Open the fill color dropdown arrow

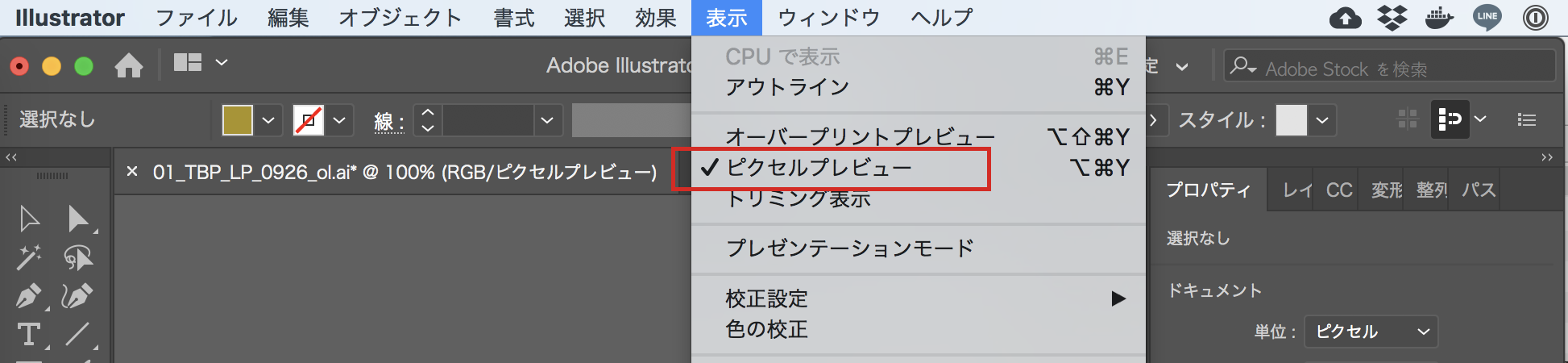pyautogui.click(x=269, y=121)
